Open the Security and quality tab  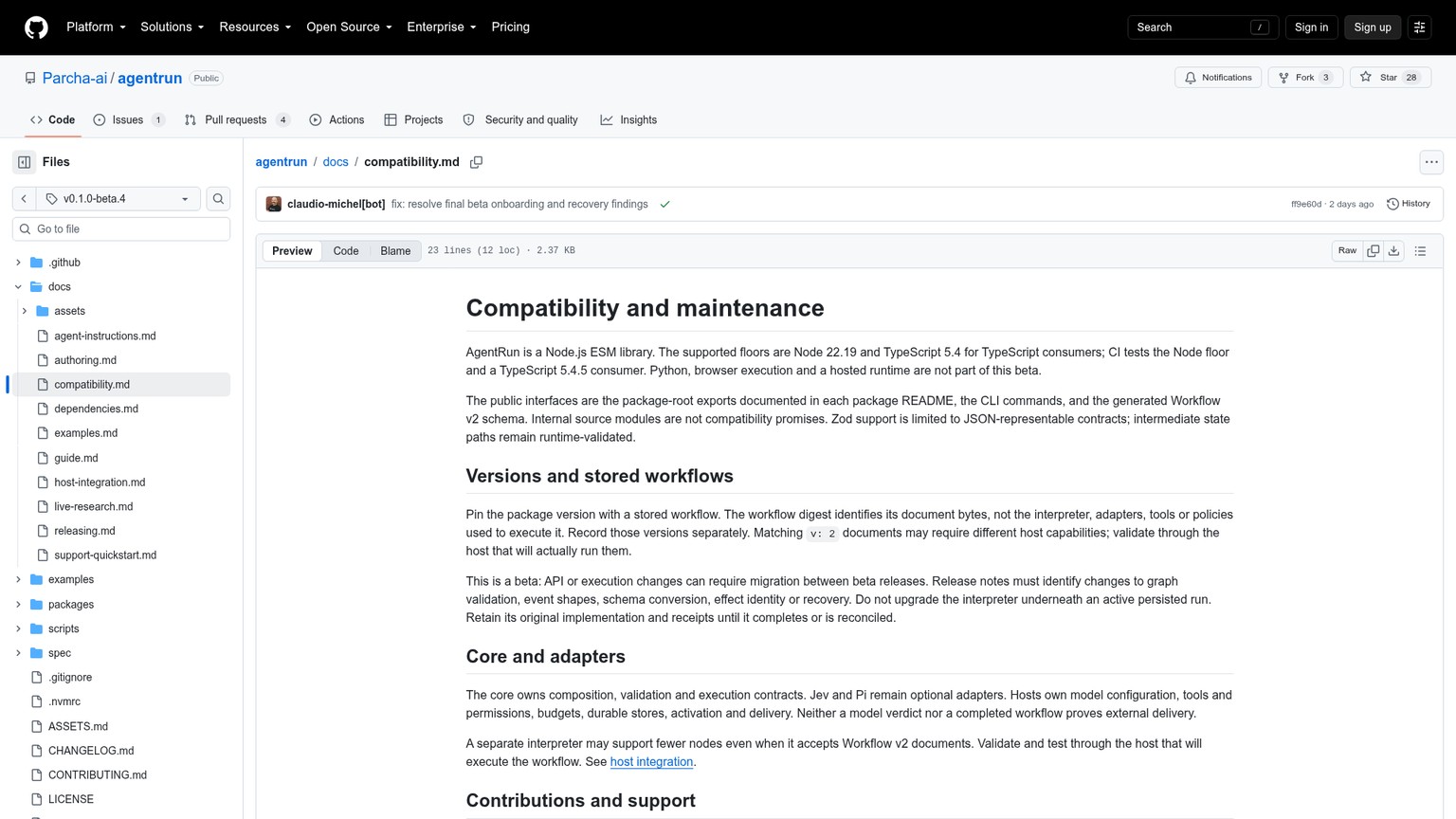pos(520,120)
